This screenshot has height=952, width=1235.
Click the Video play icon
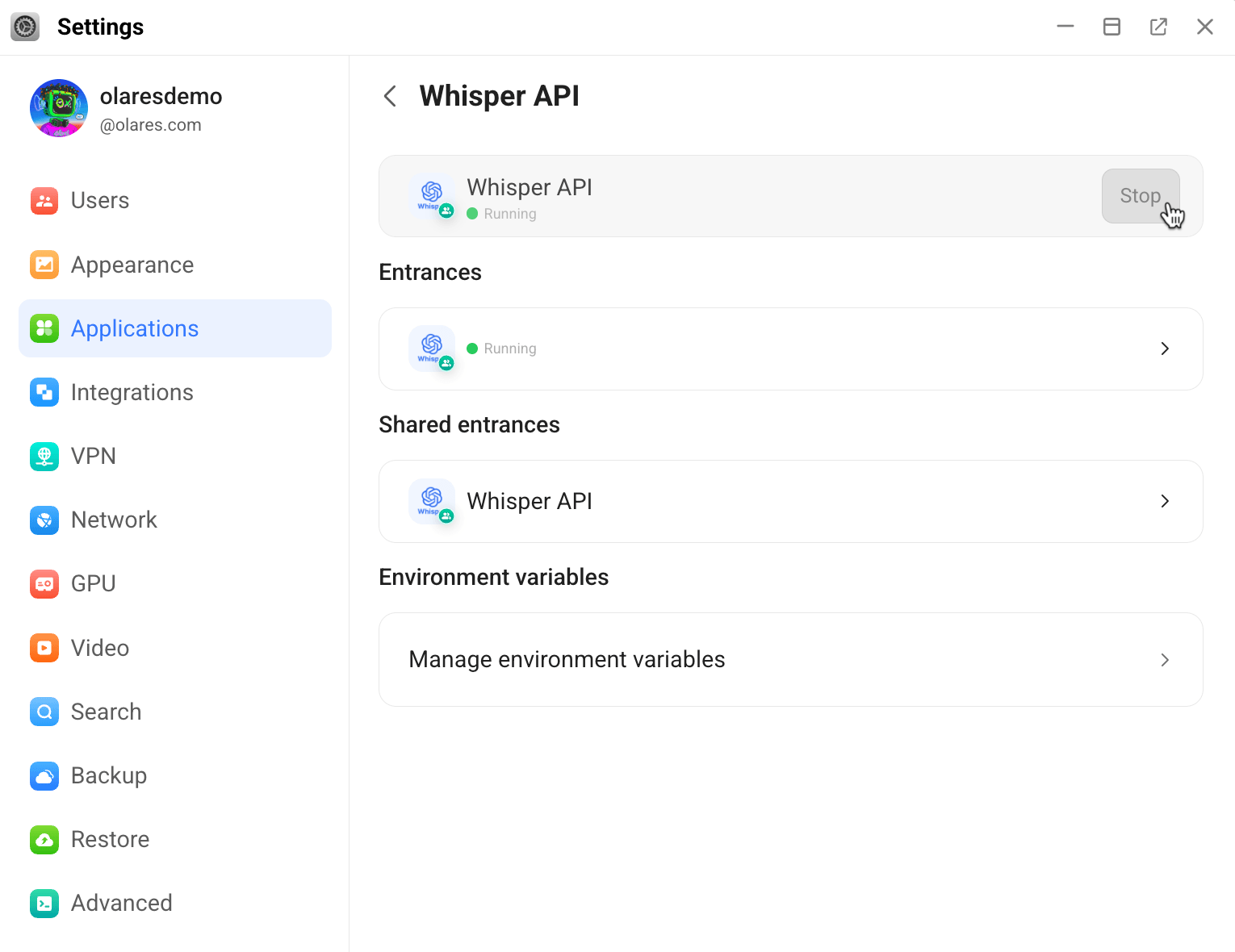pos(44,648)
